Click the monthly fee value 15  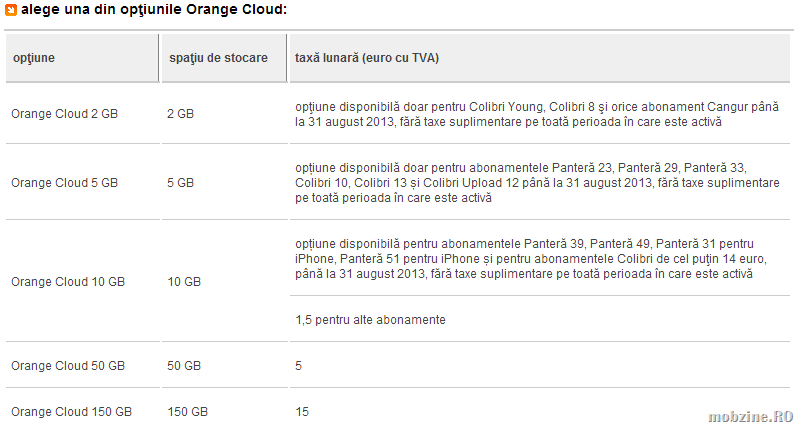(302, 412)
